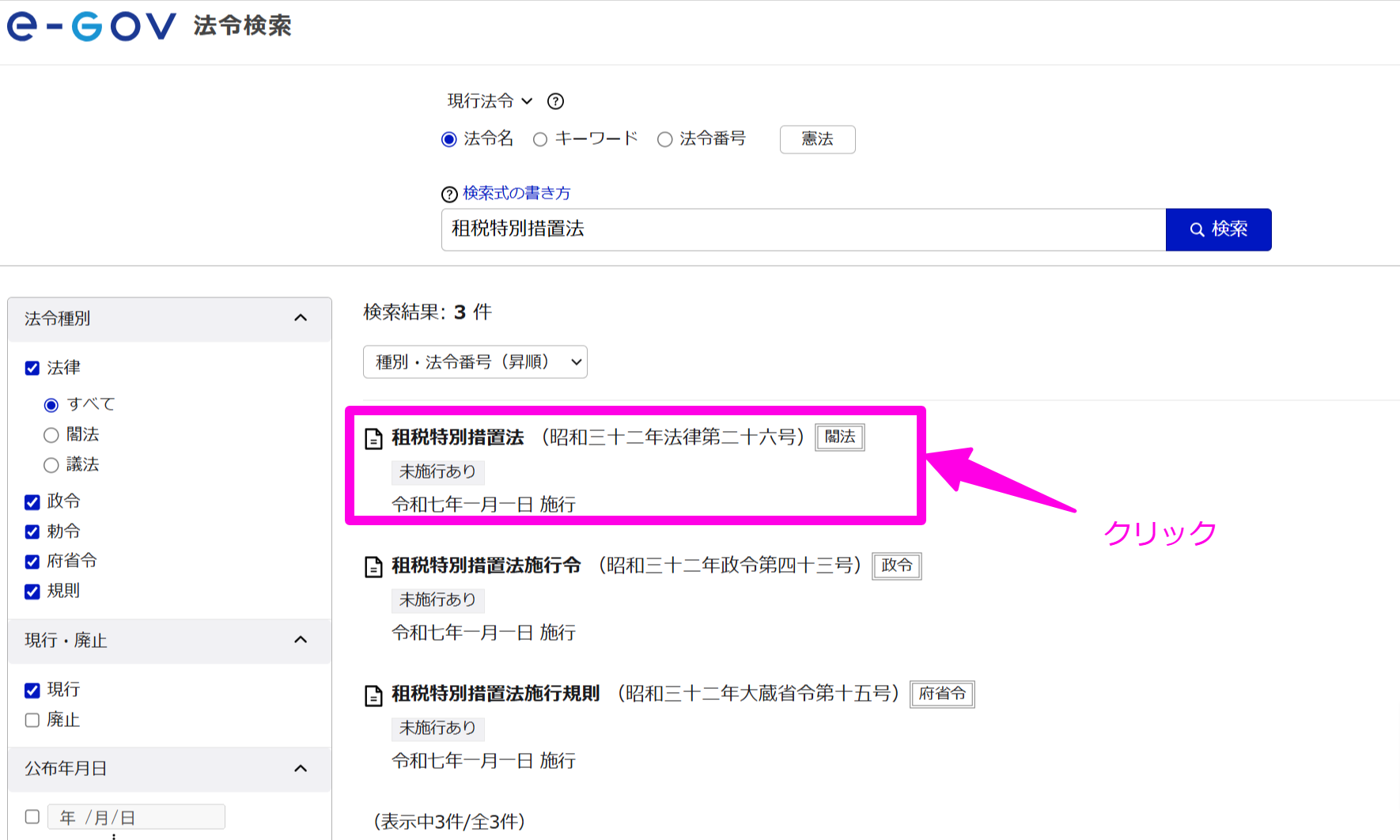Toggle the 勅令 checkbox

click(x=32, y=532)
